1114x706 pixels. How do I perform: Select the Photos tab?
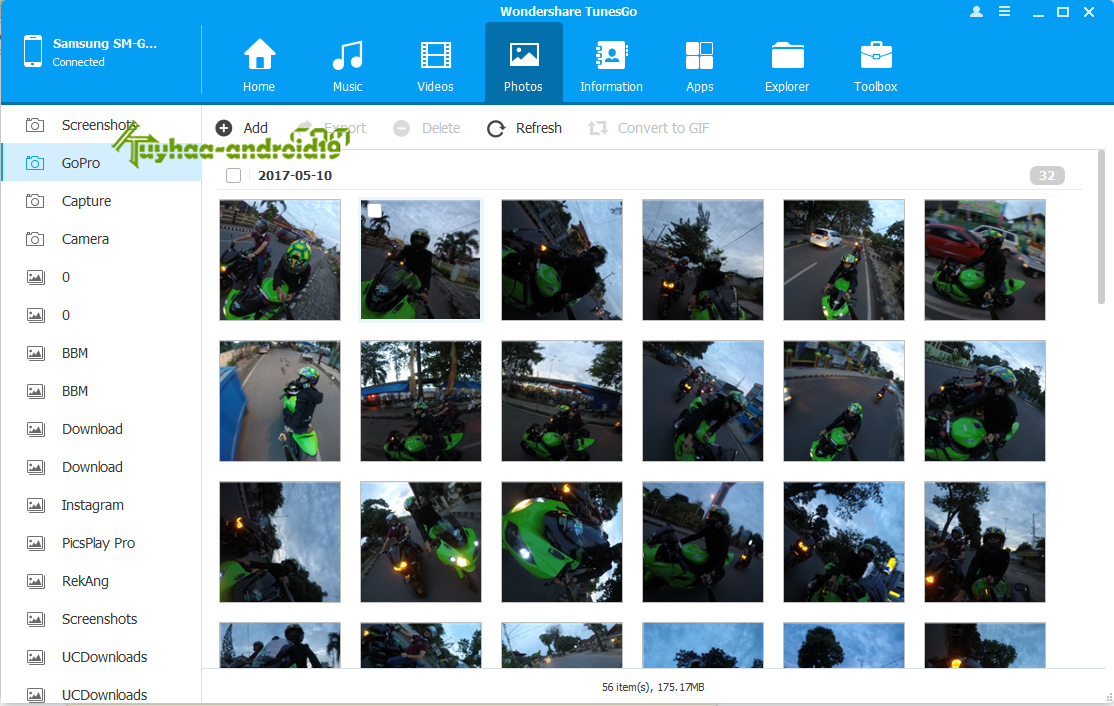[524, 65]
